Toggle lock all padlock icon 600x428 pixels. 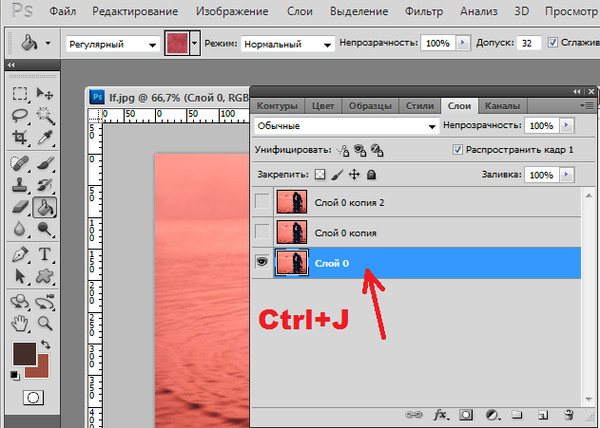point(371,175)
